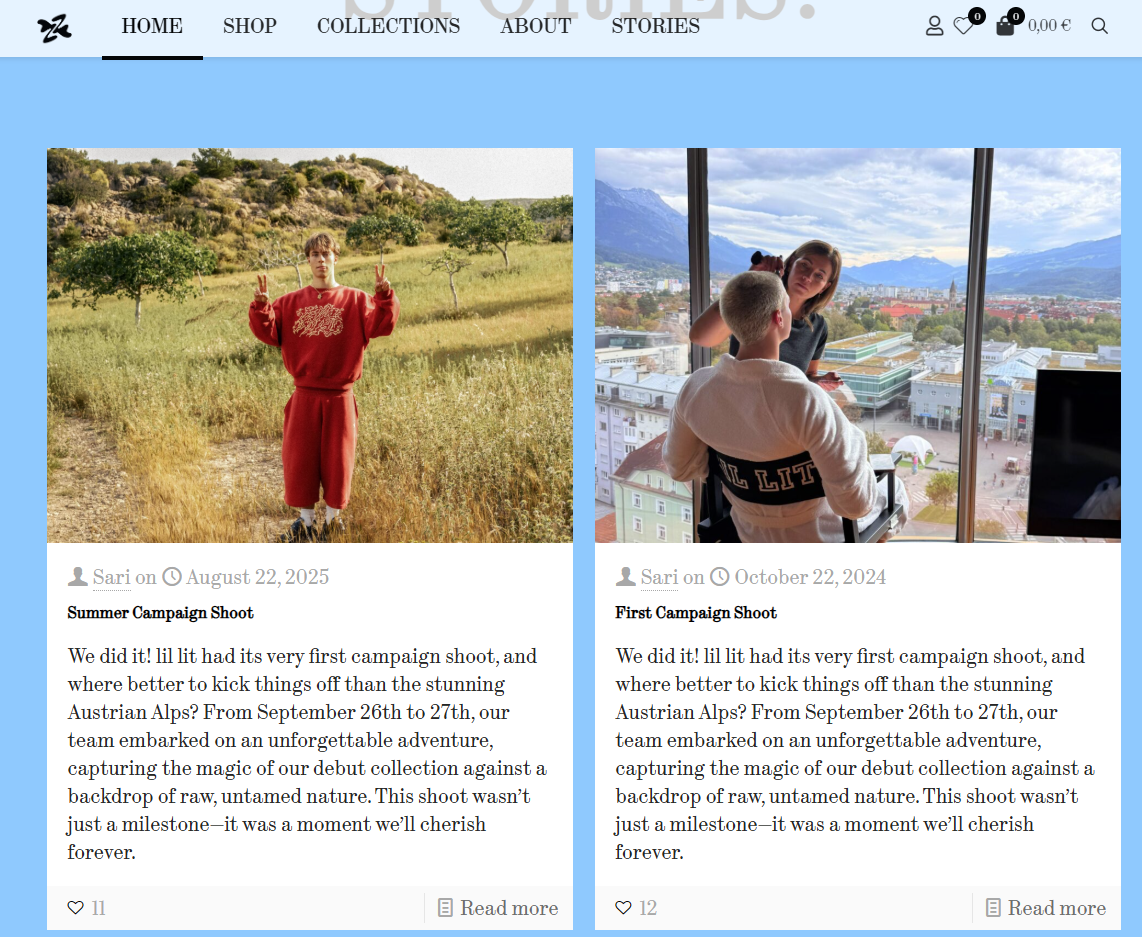Screen dimensions: 1142x937
Task: Like the First Campaign Shoot post
Action: tap(623, 907)
